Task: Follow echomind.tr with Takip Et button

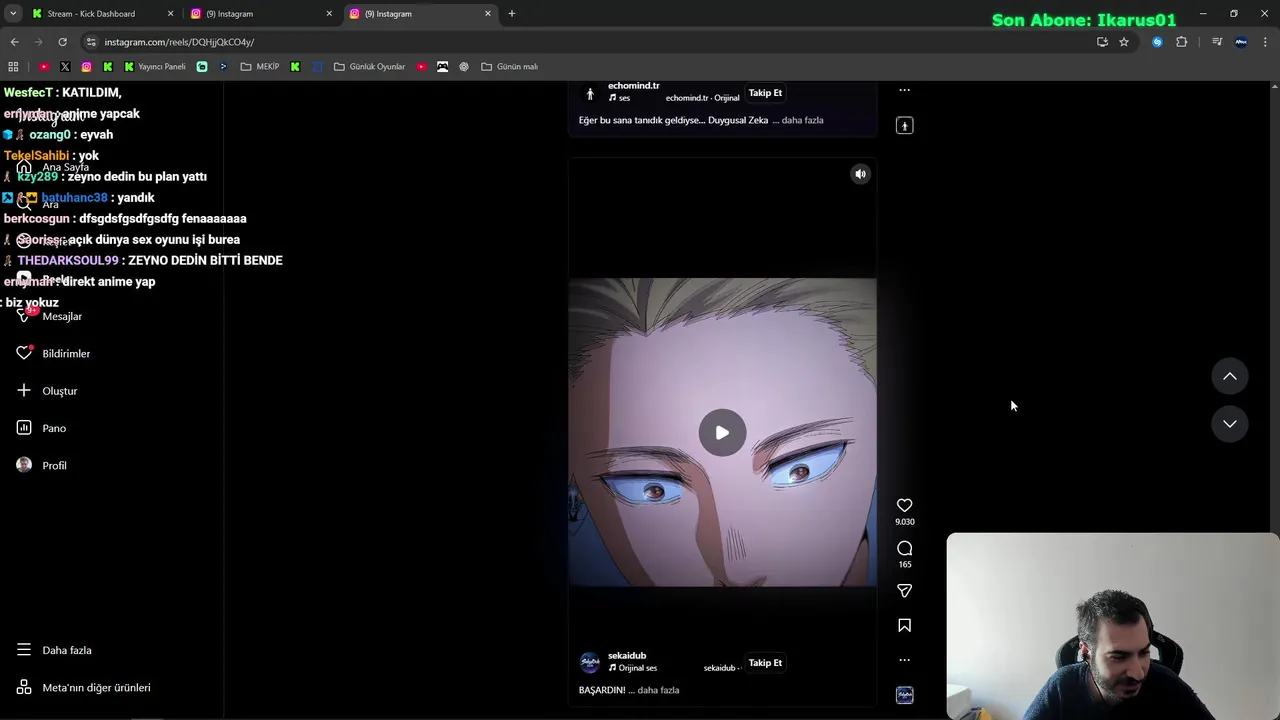Action: [765, 92]
